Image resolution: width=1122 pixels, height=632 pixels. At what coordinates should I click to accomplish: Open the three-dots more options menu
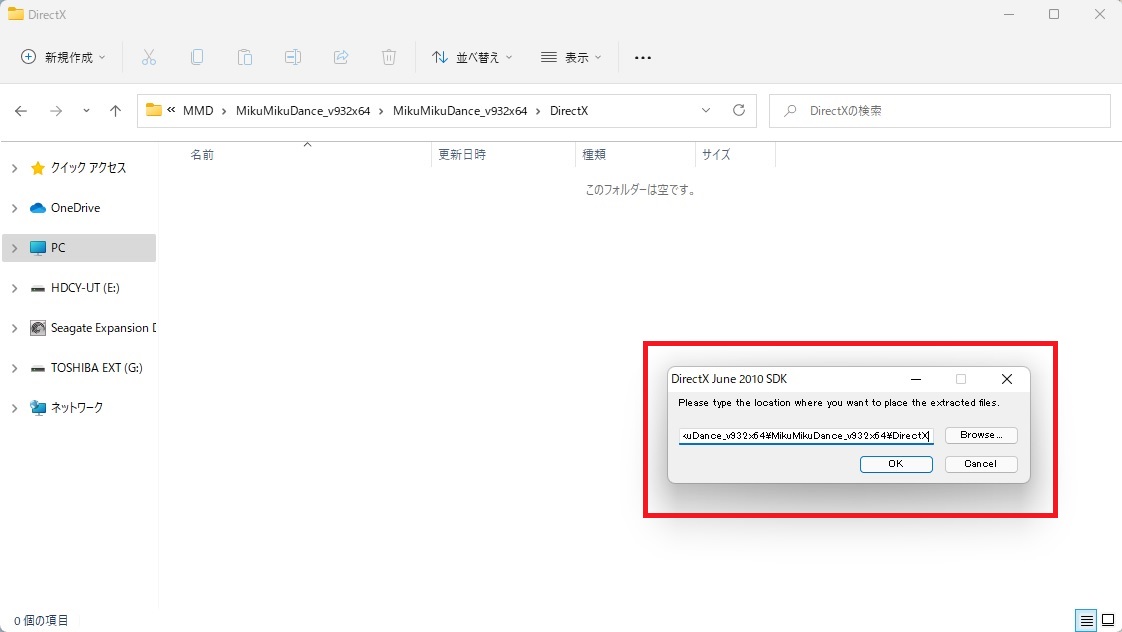643,57
